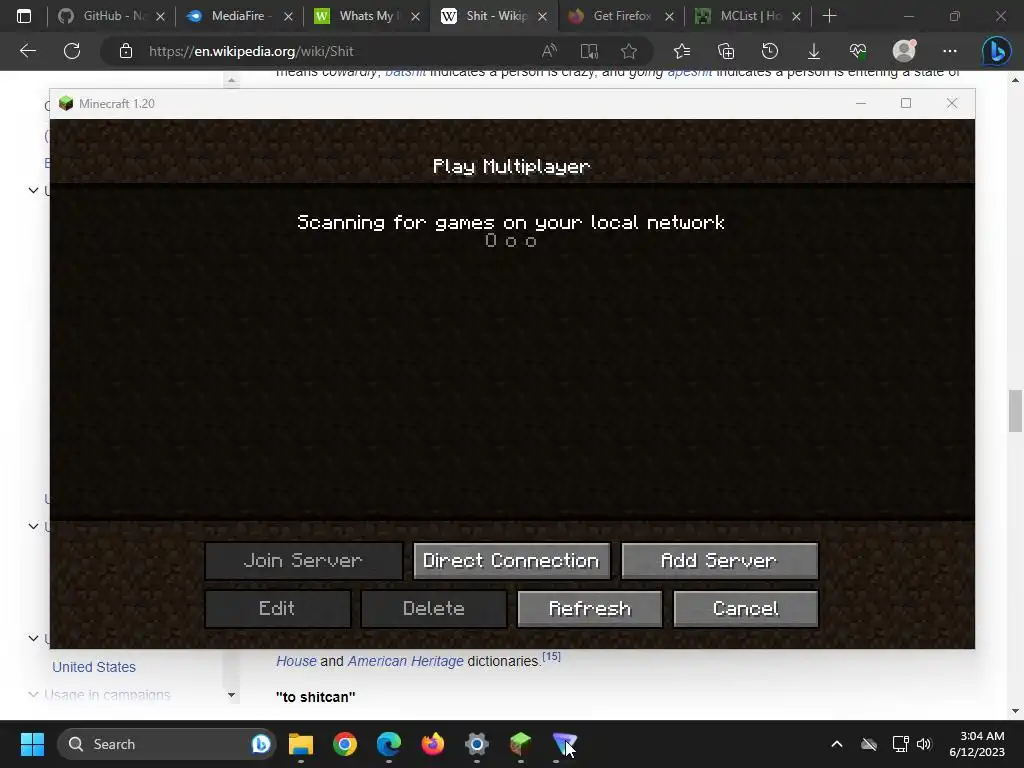Open Microsoft Edge from taskbar

point(389,744)
